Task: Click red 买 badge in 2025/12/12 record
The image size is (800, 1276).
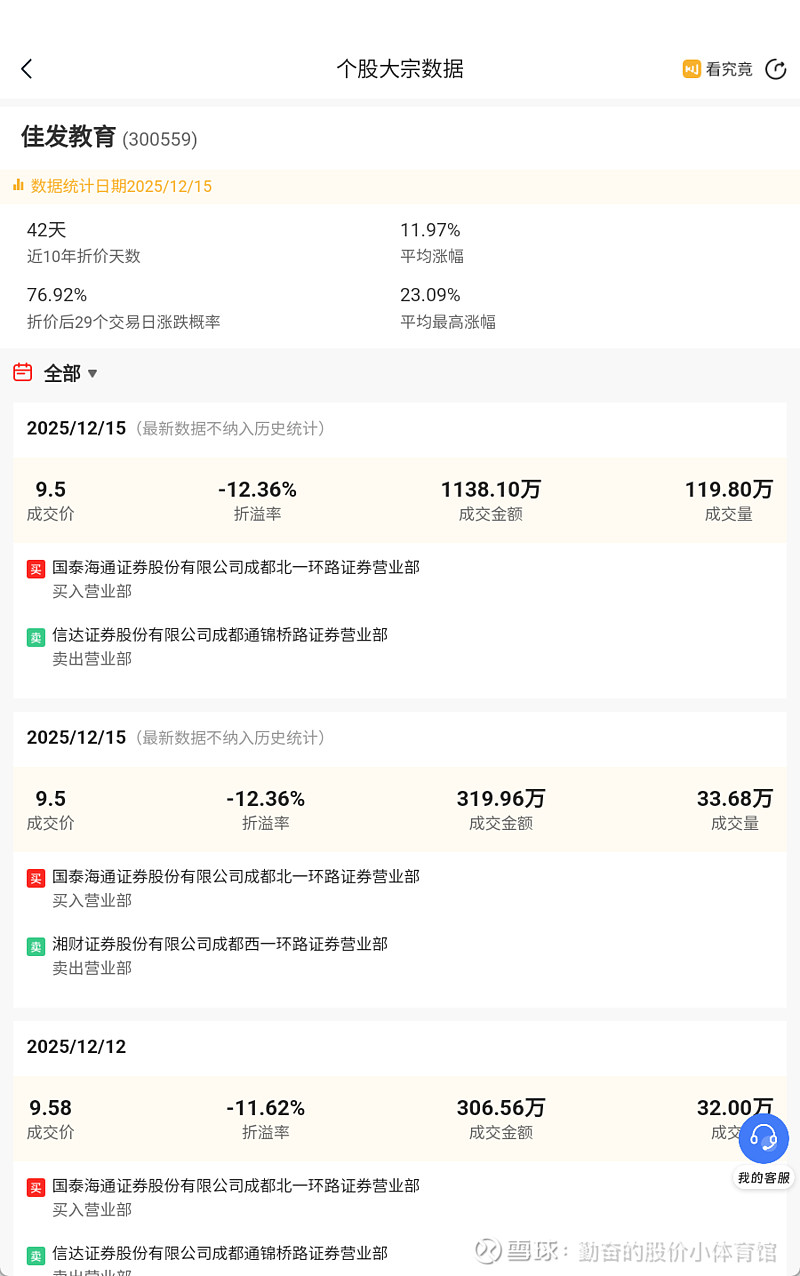Action: 36,1187
